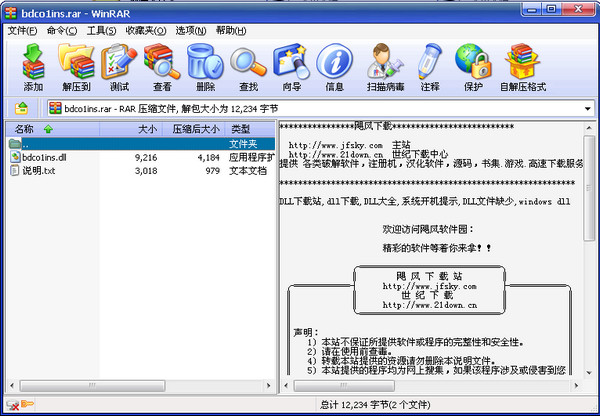Image resolution: width=600 pixels, height=416 pixels.
Task: Open the 注释 (Comment) tool
Action: click(430, 68)
